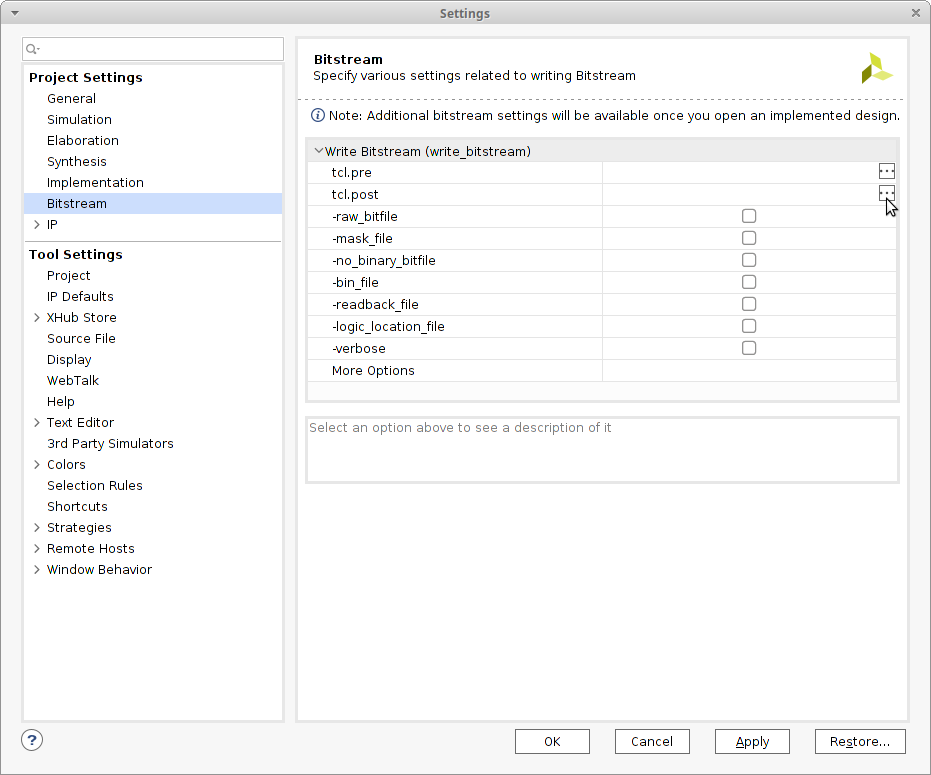Click the search magnifier icon
Image resolution: width=931 pixels, height=775 pixels.
click(x=32, y=49)
